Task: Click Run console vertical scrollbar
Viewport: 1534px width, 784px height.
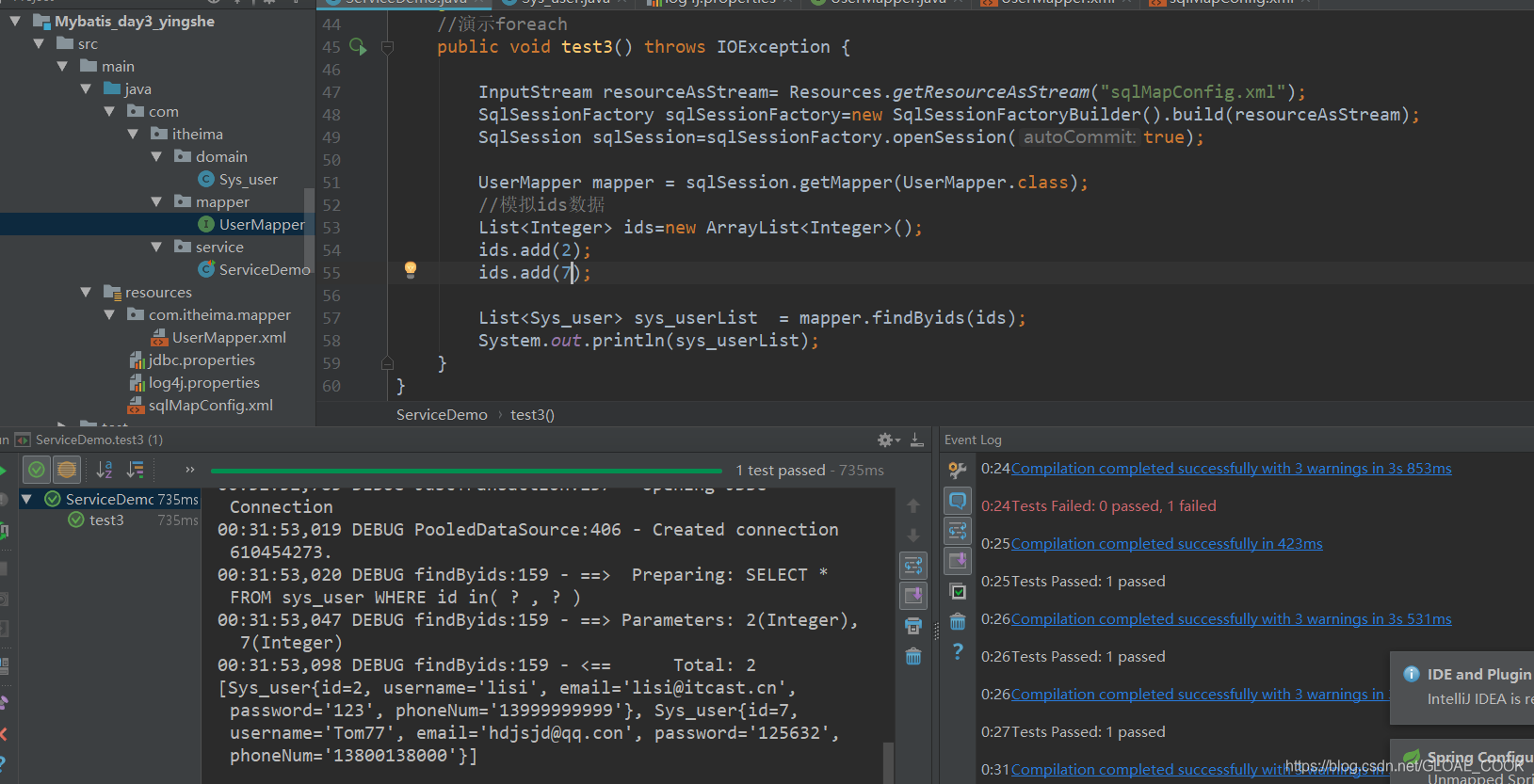Action: pyautogui.click(x=888, y=762)
